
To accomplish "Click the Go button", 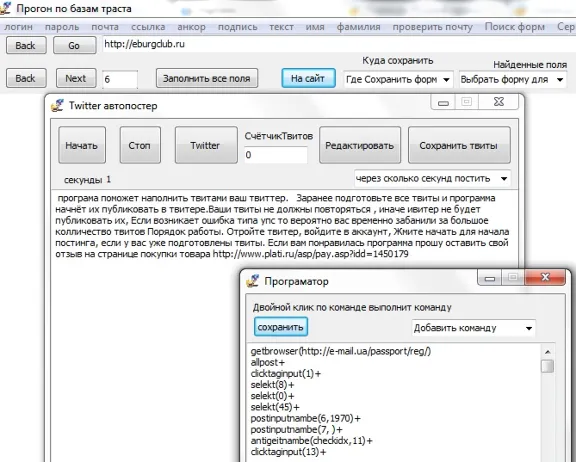I will coord(75,46).
